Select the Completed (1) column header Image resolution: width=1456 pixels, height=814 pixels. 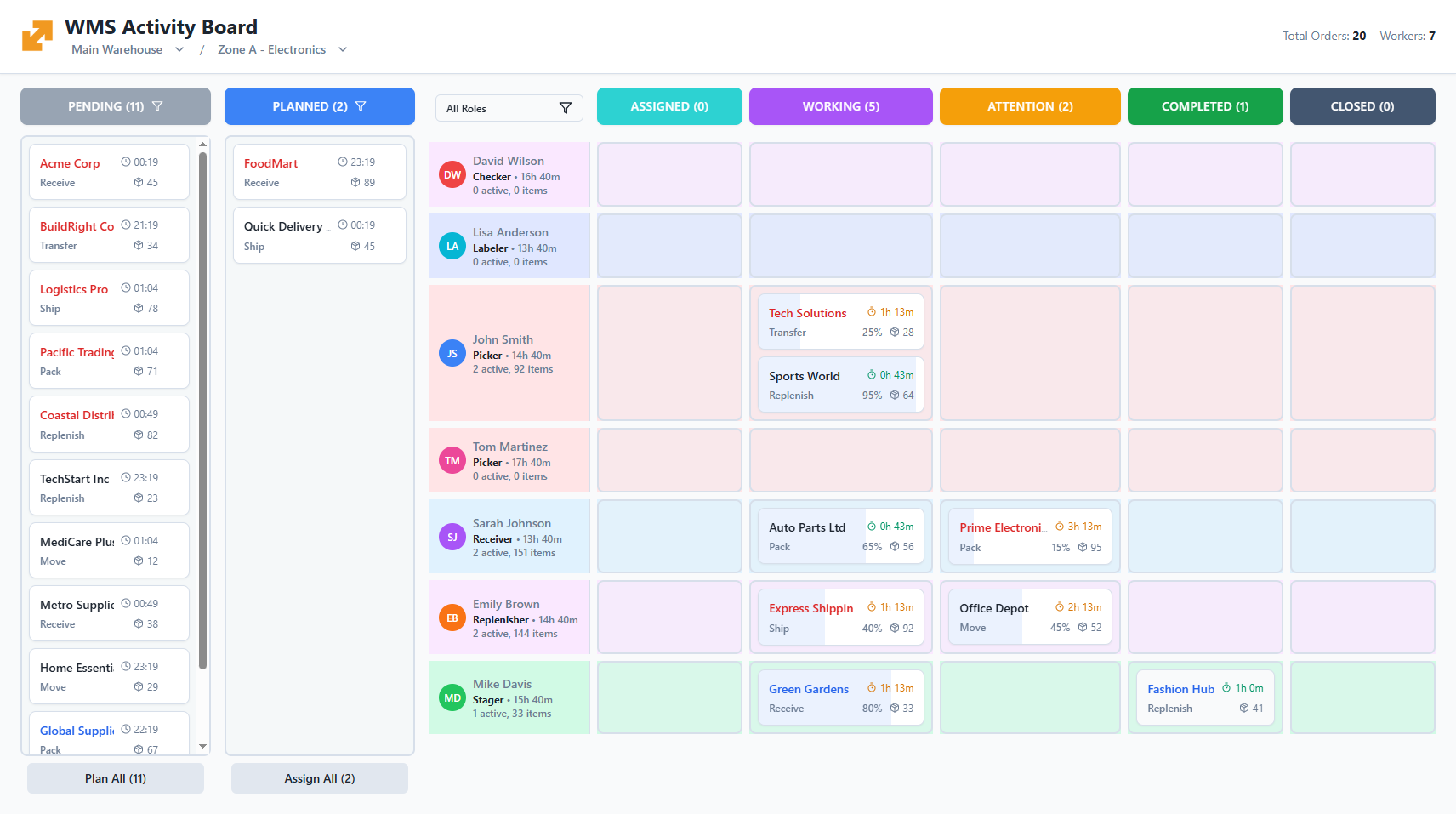(x=1205, y=106)
